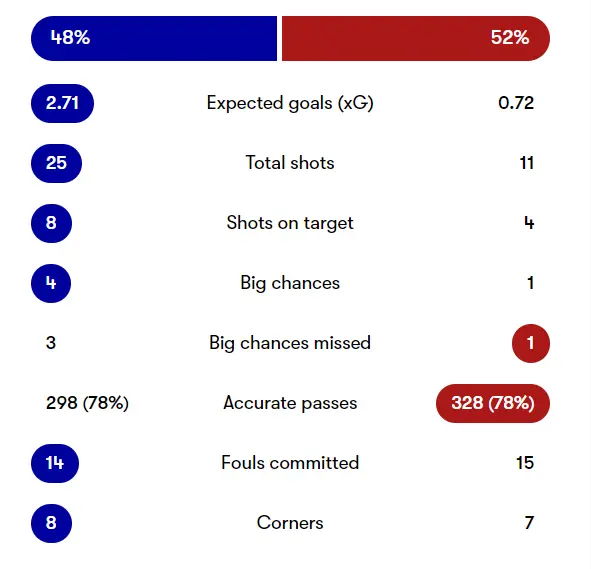591x569 pixels.
Task: Select the blue 14 fouls committed badge
Action: [55, 463]
